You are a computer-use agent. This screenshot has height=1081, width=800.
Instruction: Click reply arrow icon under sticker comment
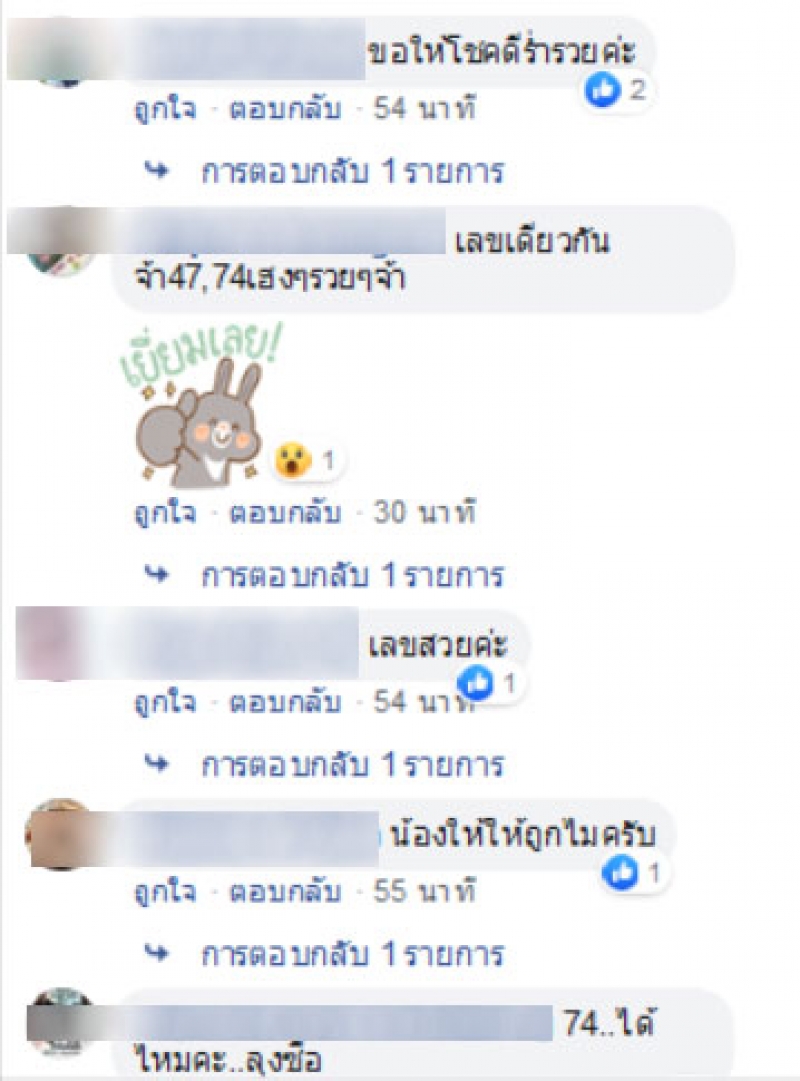[x=157, y=574]
